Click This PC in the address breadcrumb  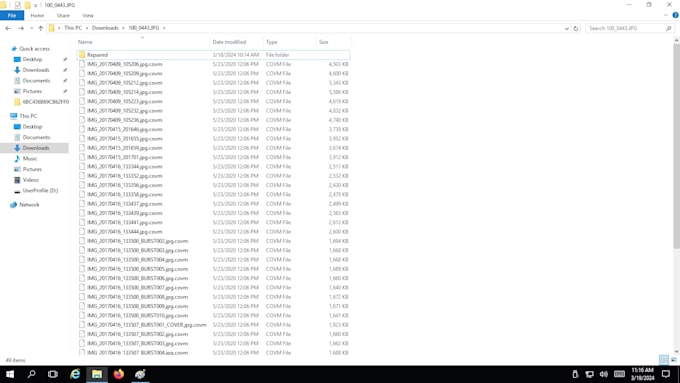click(x=73, y=28)
